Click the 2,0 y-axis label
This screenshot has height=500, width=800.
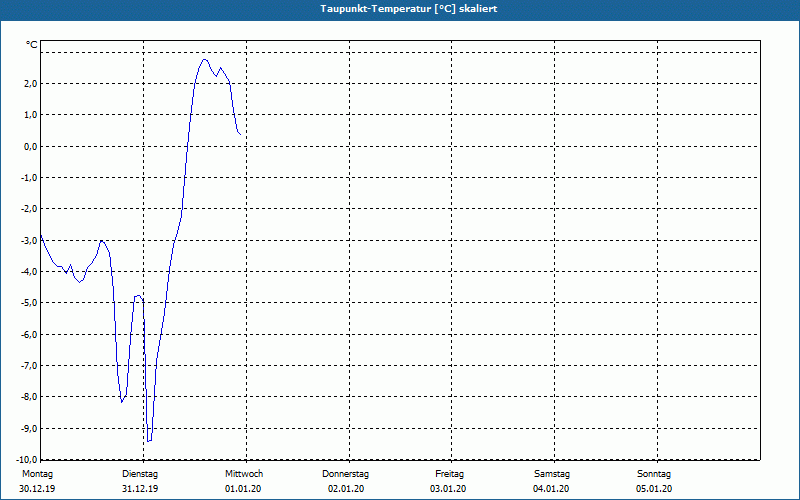coord(30,83)
